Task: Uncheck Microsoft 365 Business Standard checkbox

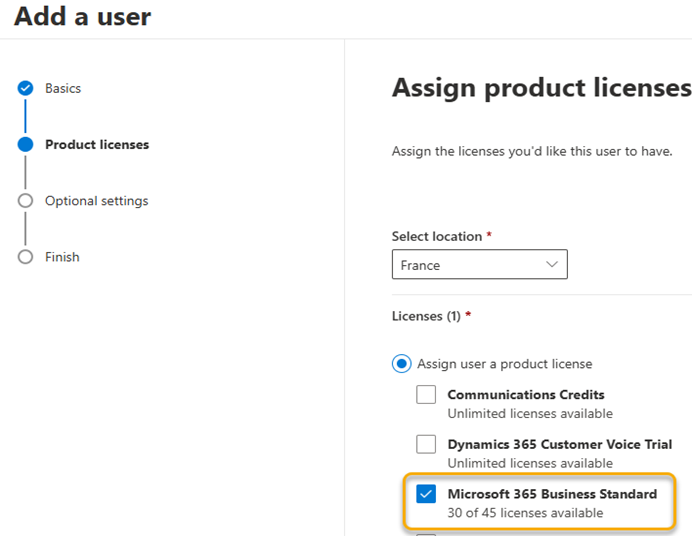Action: click(426, 494)
